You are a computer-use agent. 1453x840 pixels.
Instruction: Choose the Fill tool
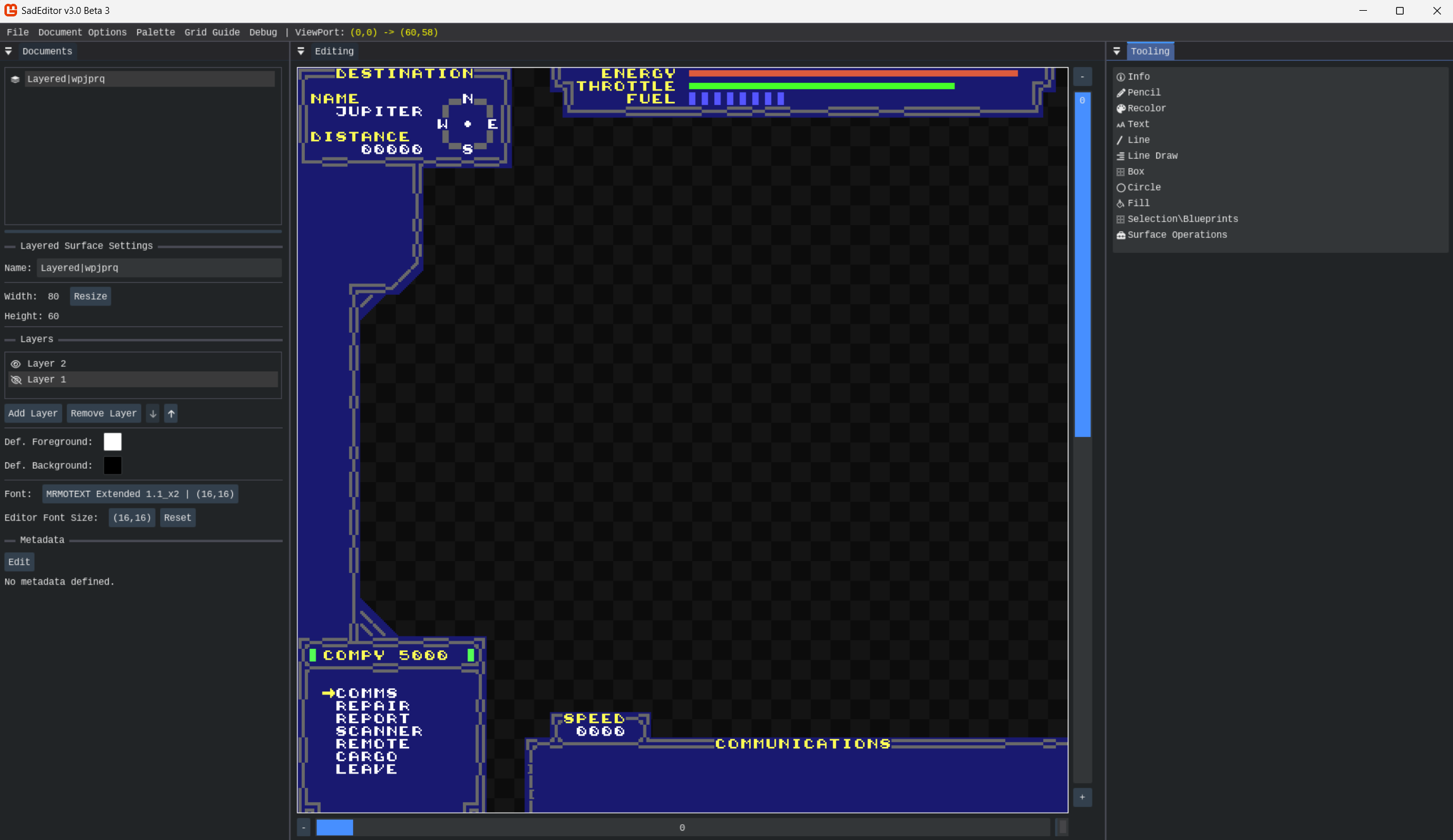tap(1138, 203)
